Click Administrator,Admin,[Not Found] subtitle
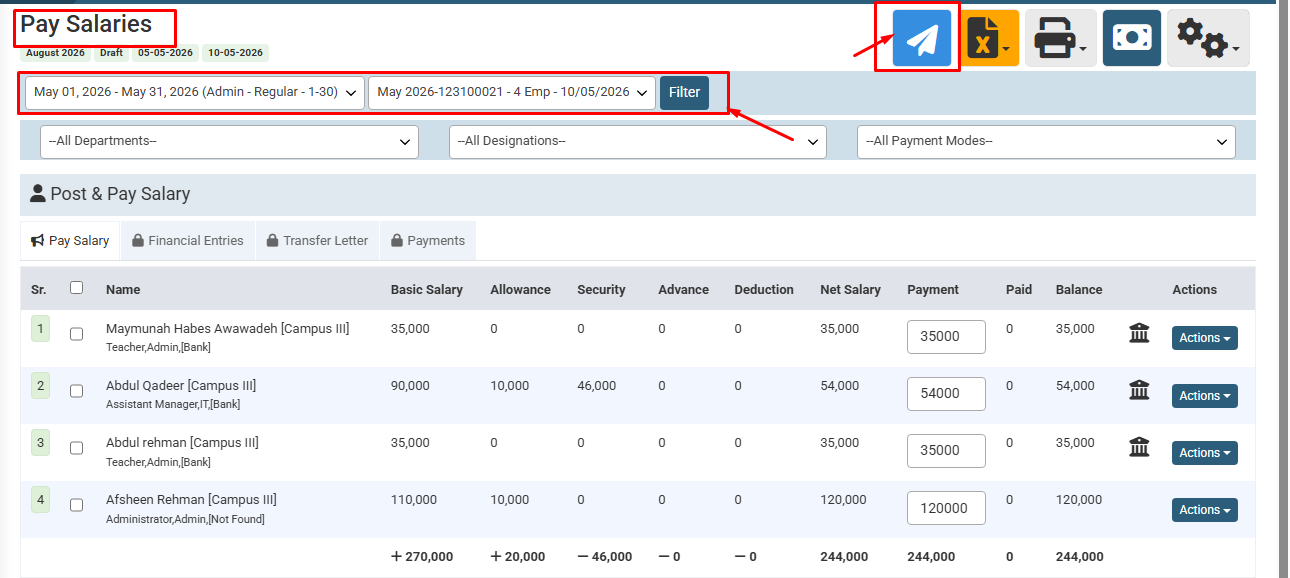This screenshot has width=1290, height=578. coord(185,520)
